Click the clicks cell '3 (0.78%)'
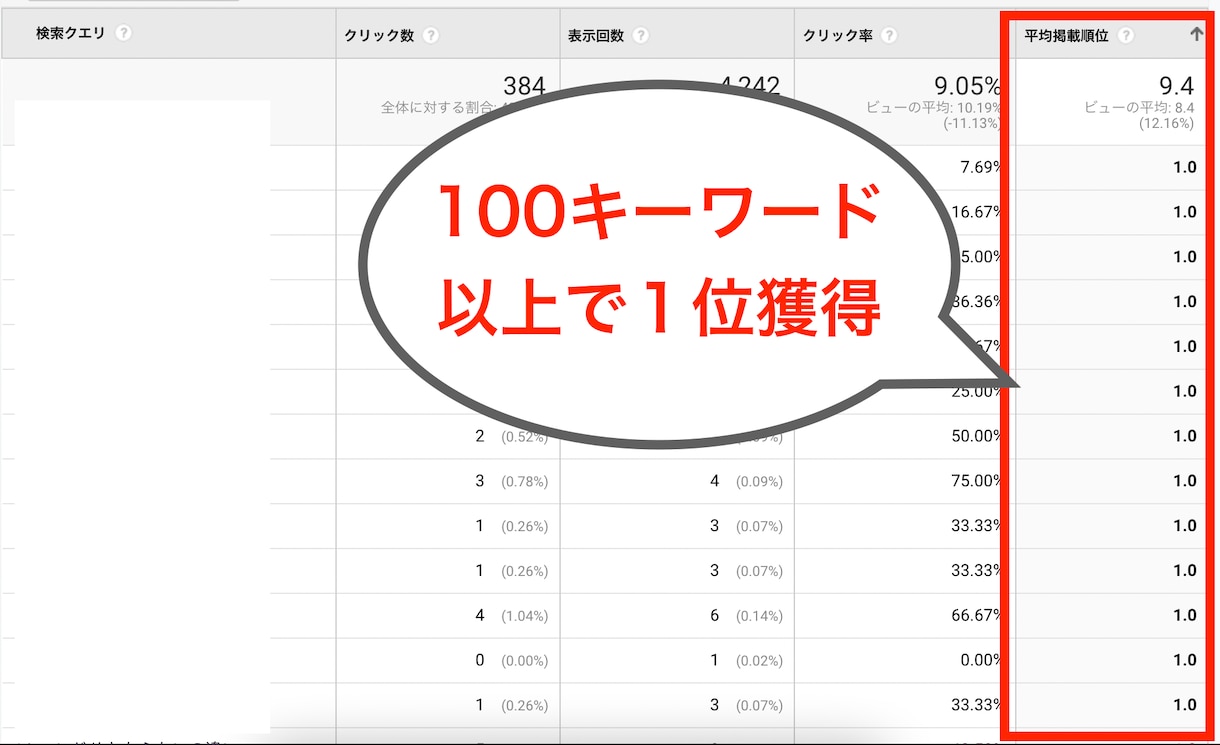 (x=511, y=481)
